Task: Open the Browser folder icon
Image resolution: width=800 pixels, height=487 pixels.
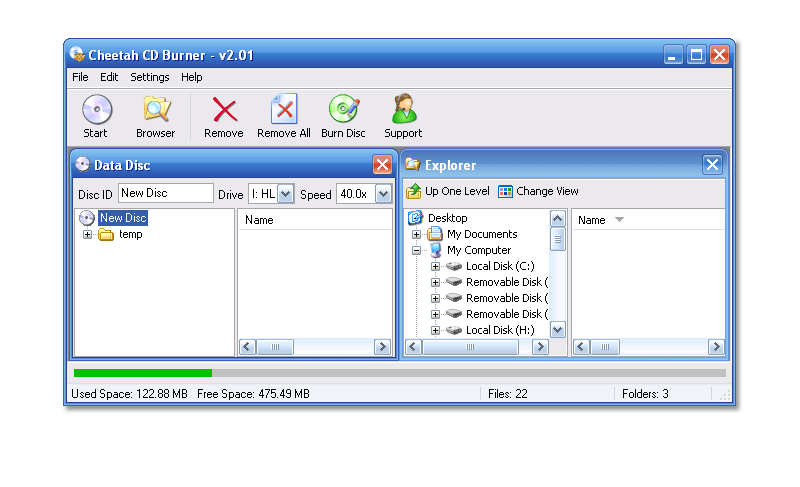Action: coord(156,109)
